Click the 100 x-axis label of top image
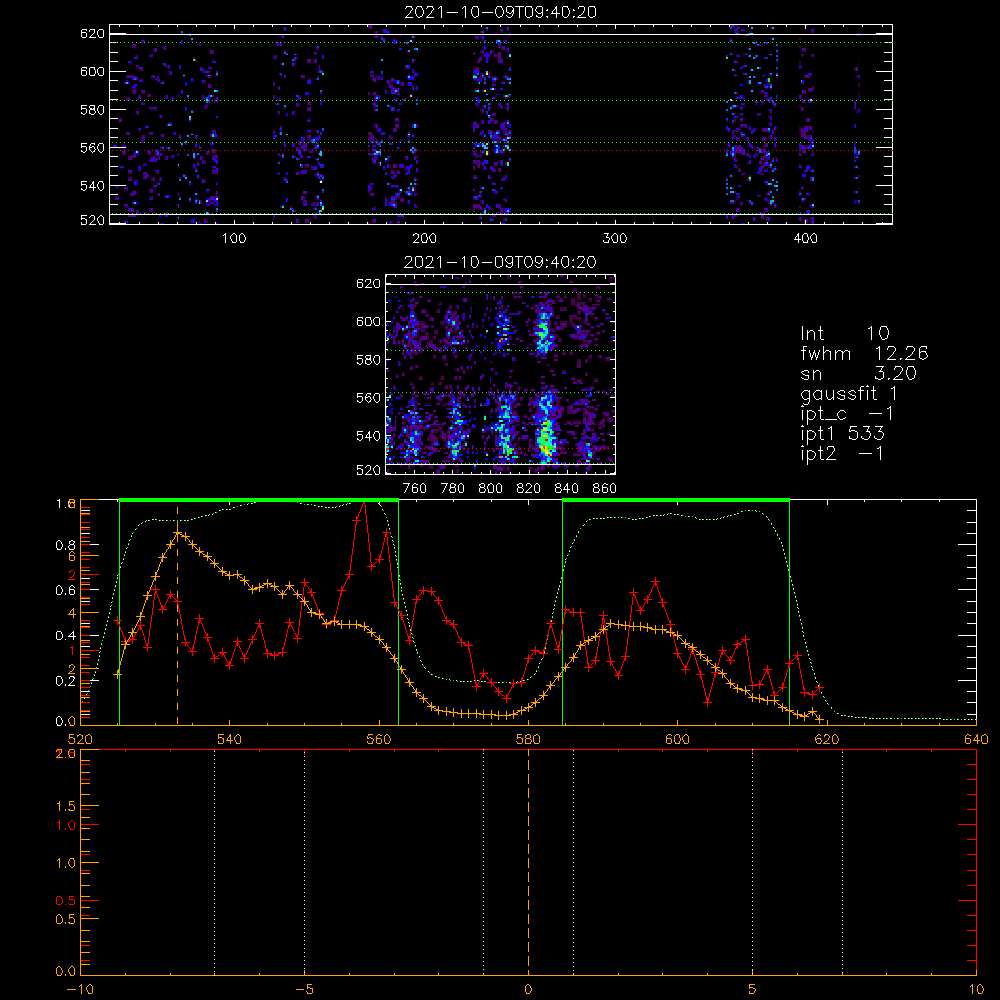The width and height of the screenshot is (1000, 1000). point(234,239)
